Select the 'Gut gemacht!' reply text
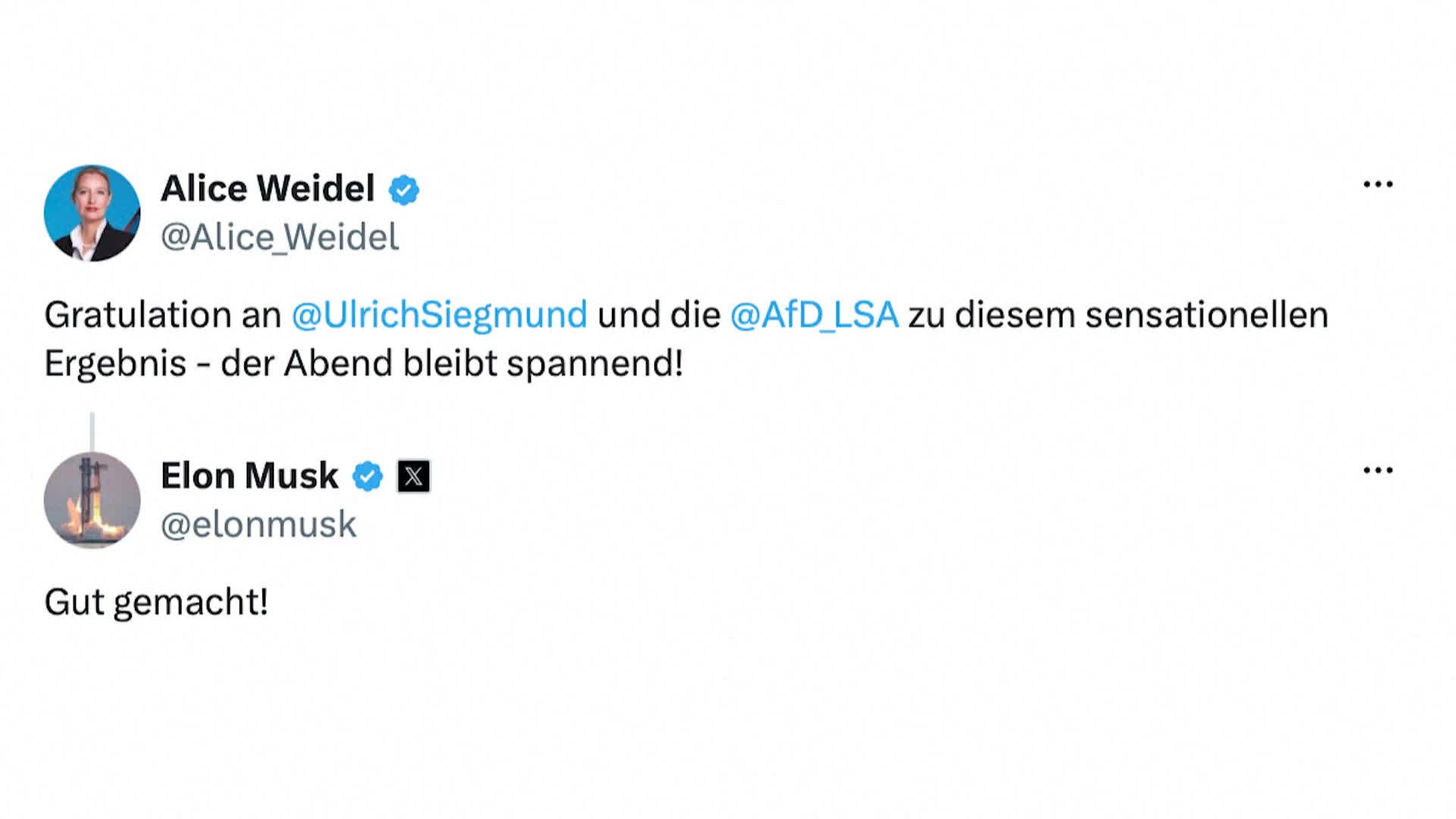The width and height of the screenshot is (1456, 819). (x=156, y=603)
